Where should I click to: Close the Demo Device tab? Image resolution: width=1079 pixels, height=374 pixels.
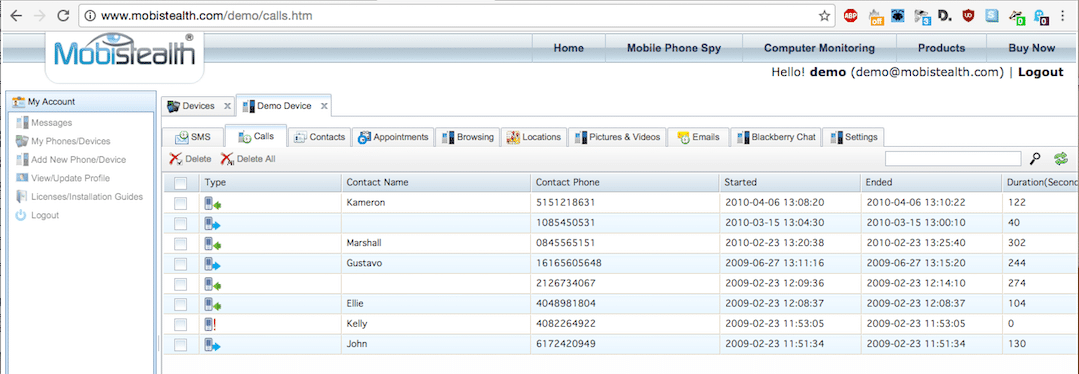(x=325, y=106)
